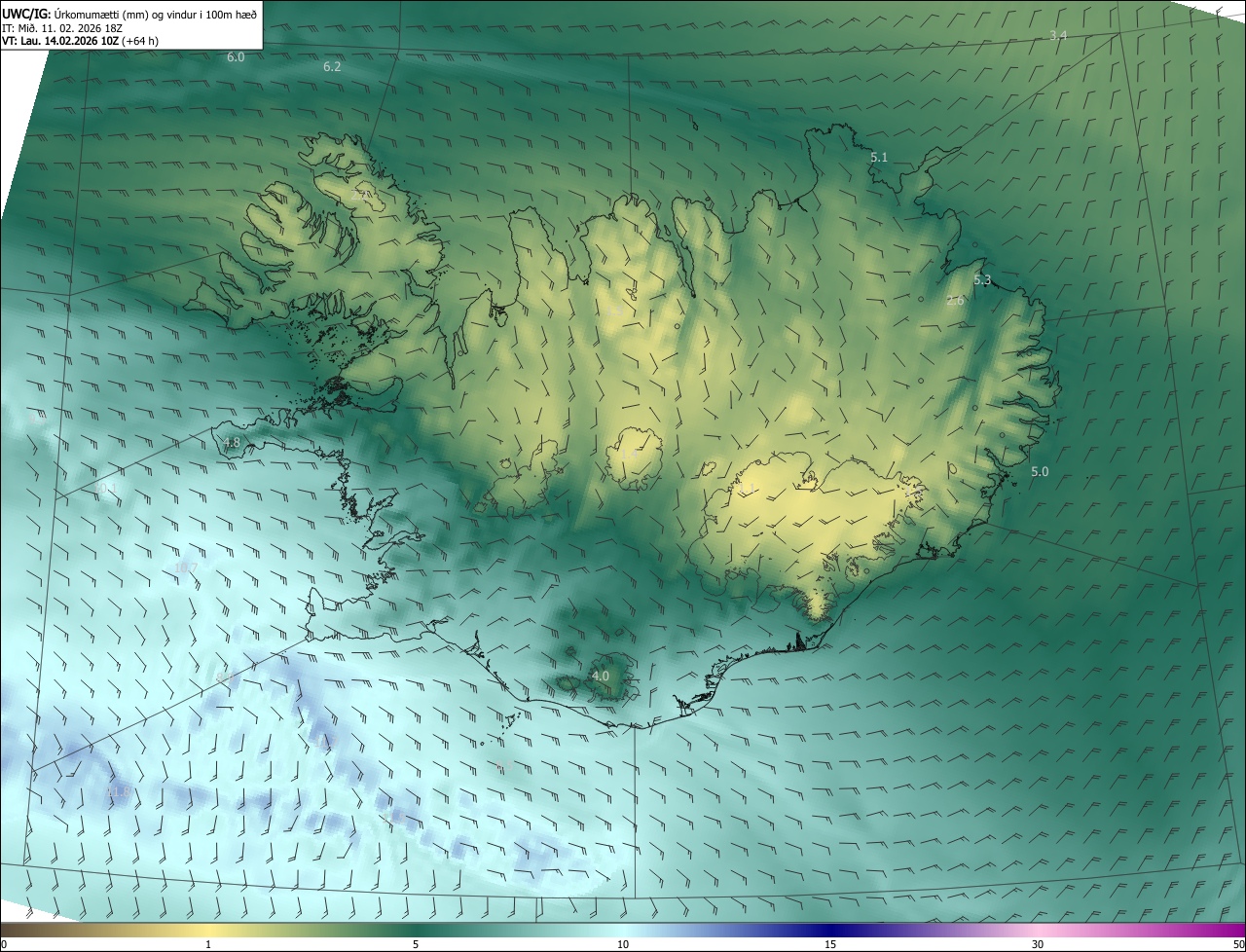Screen dimensions: 1246x952
Task: Click the colour scale tick label "15"
Action: point(830,944)
